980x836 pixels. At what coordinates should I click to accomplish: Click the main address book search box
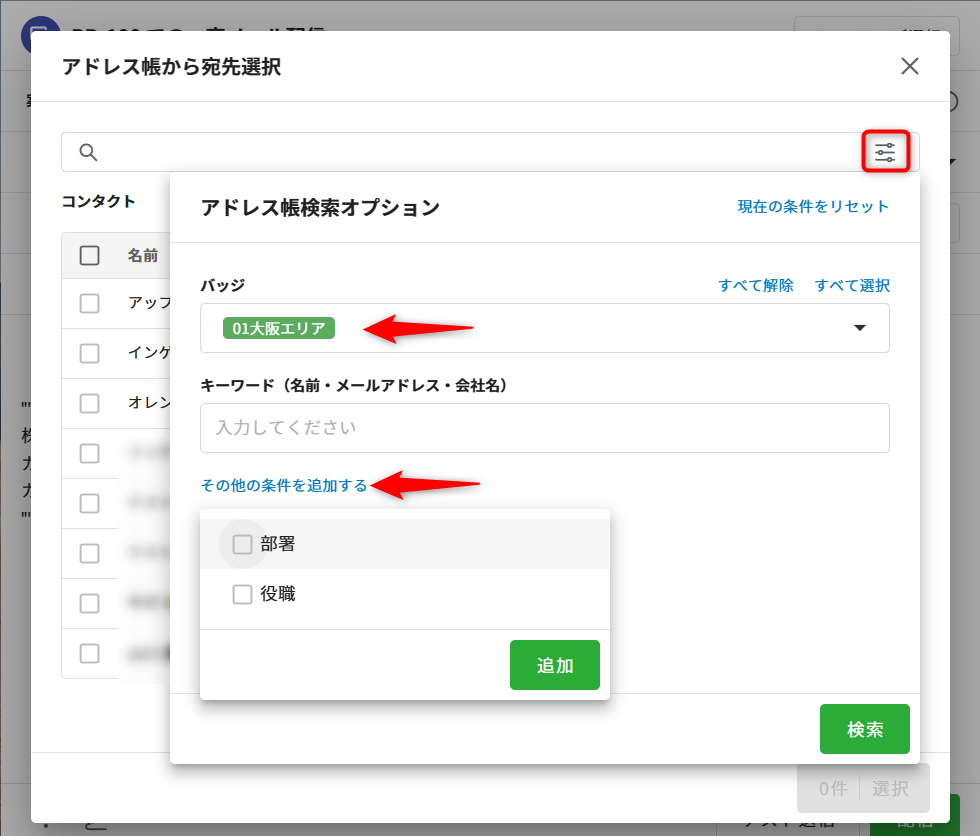tap(470, 152)
